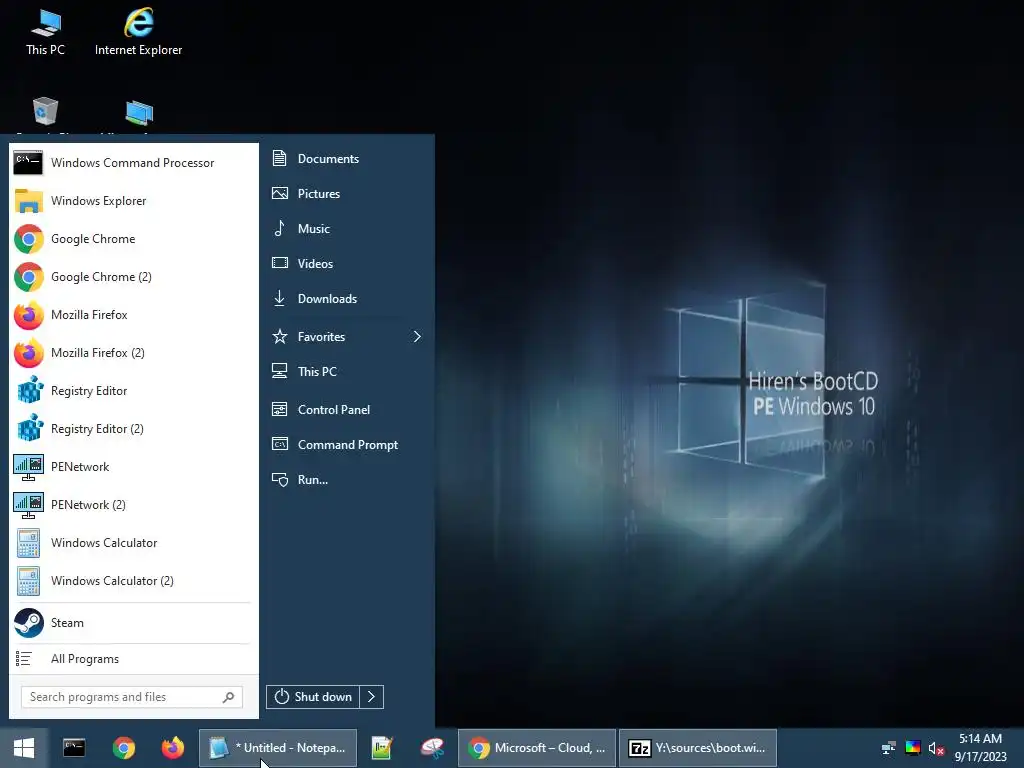The height and width of the screenshot is (768, 1024).
Task: Select Internet Explorer desktop icon
Action: [x=138, y=33]
